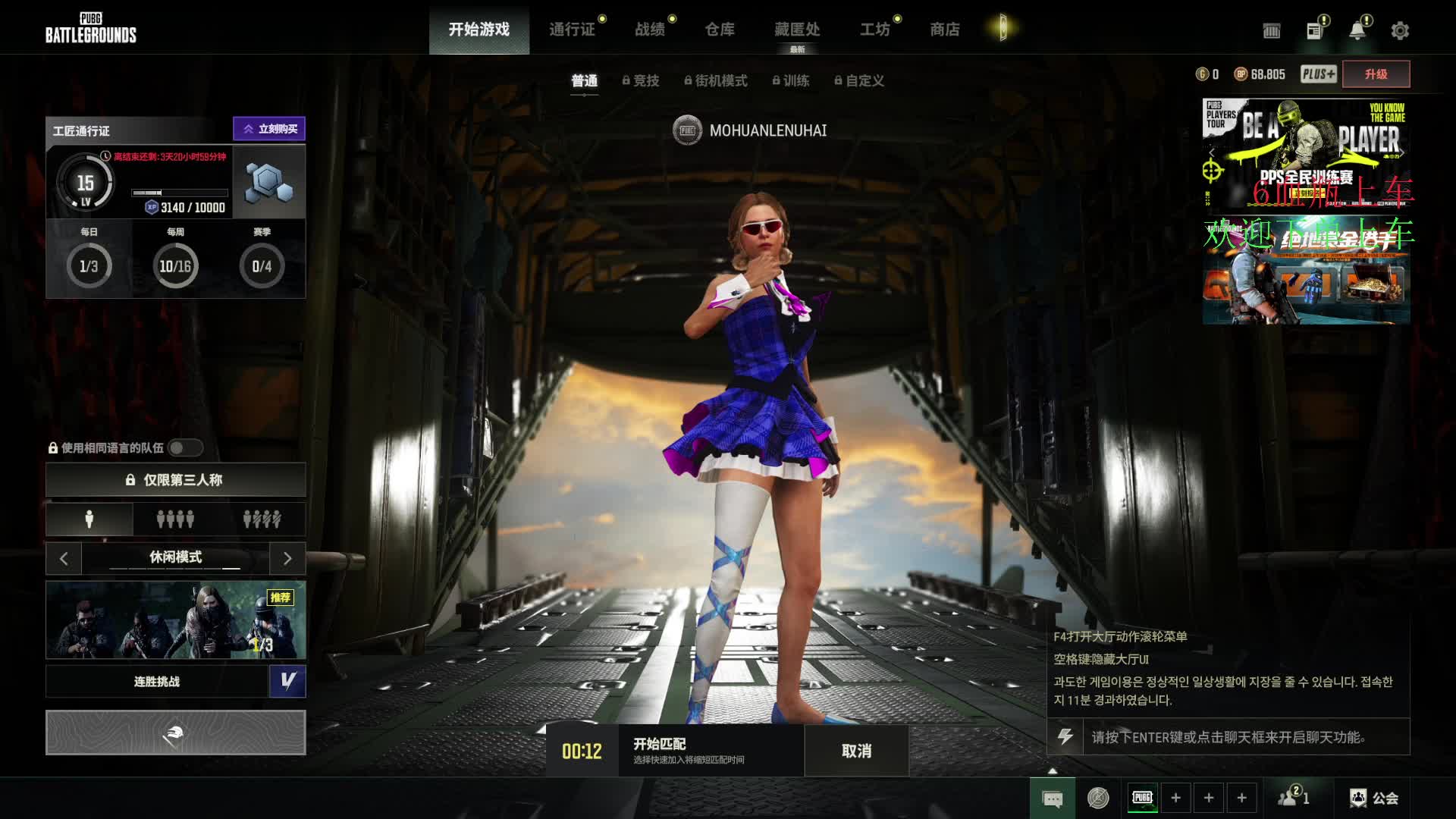1456x819 pixels.
Task: Click the PLUS+ badge
Action: click(x=1319, y=74)
